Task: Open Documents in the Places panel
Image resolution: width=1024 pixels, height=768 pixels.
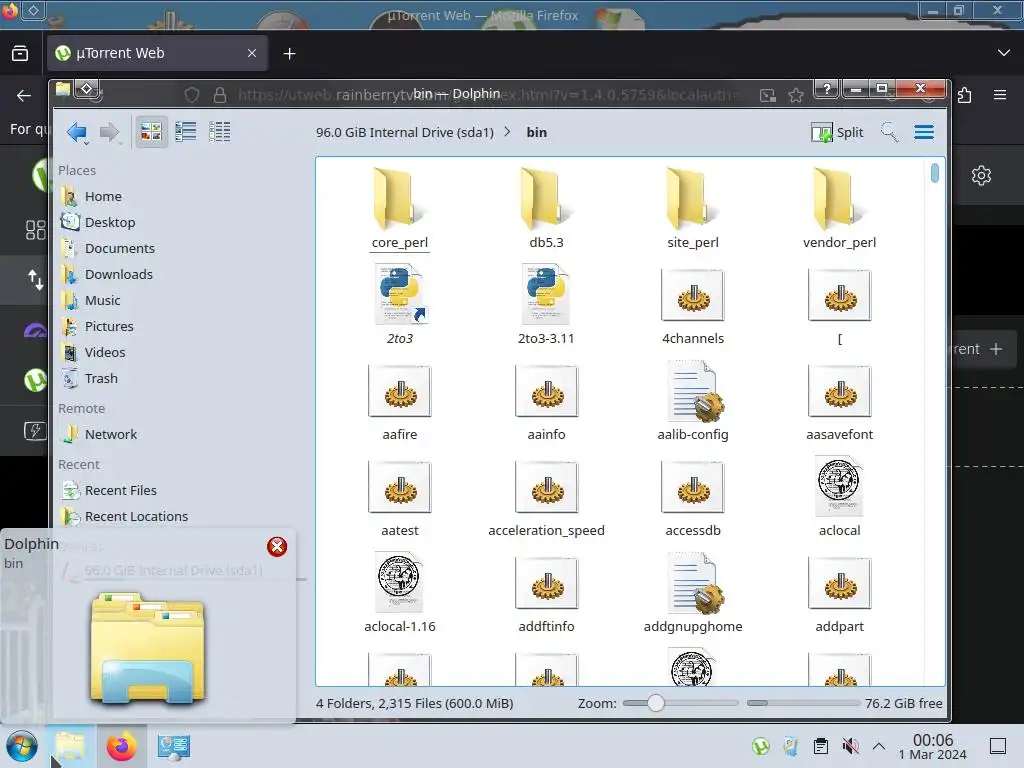Action: pyautogui.click(x=120, y=249)
